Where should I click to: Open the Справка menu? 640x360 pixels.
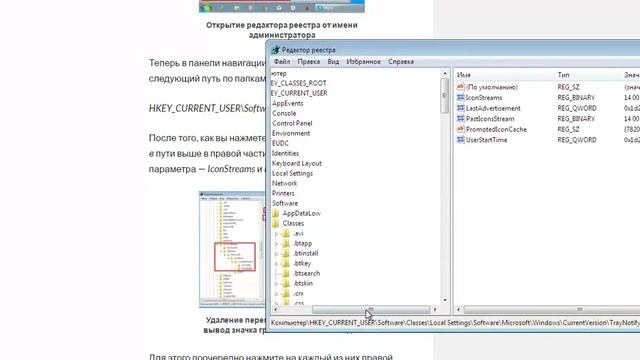click(401, 62)
